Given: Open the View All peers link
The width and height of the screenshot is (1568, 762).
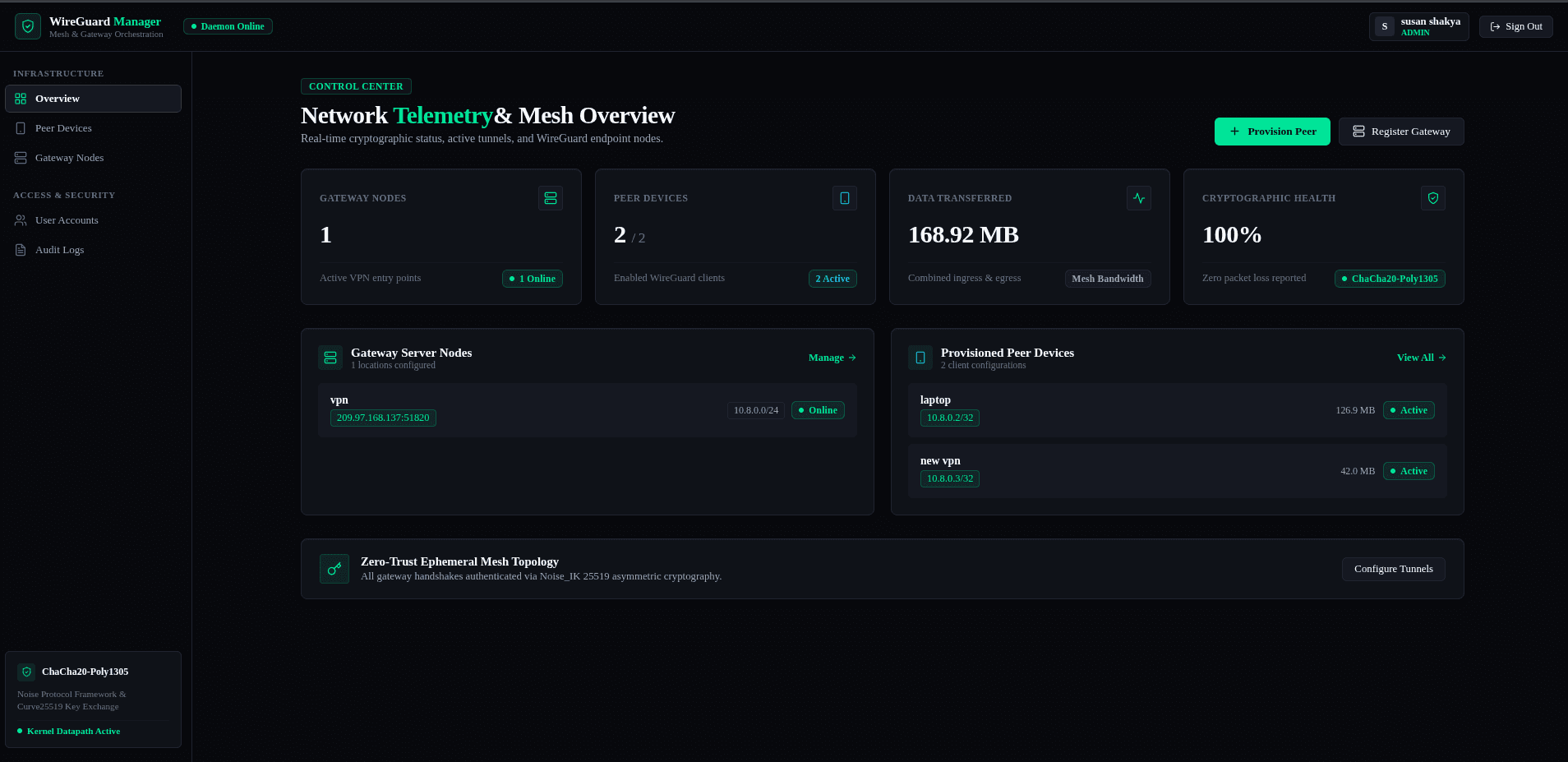Looking at the screenshot, I should [1422, 358].
